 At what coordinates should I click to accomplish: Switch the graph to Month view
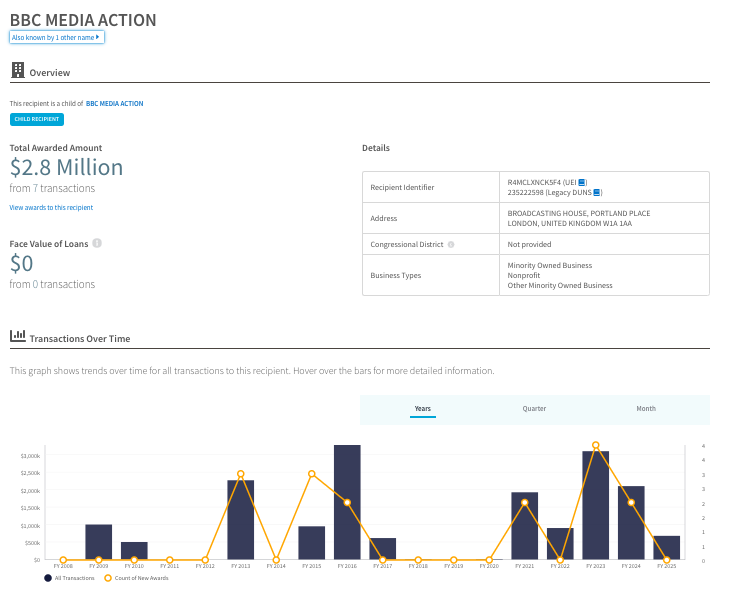(x=646, y=409)
